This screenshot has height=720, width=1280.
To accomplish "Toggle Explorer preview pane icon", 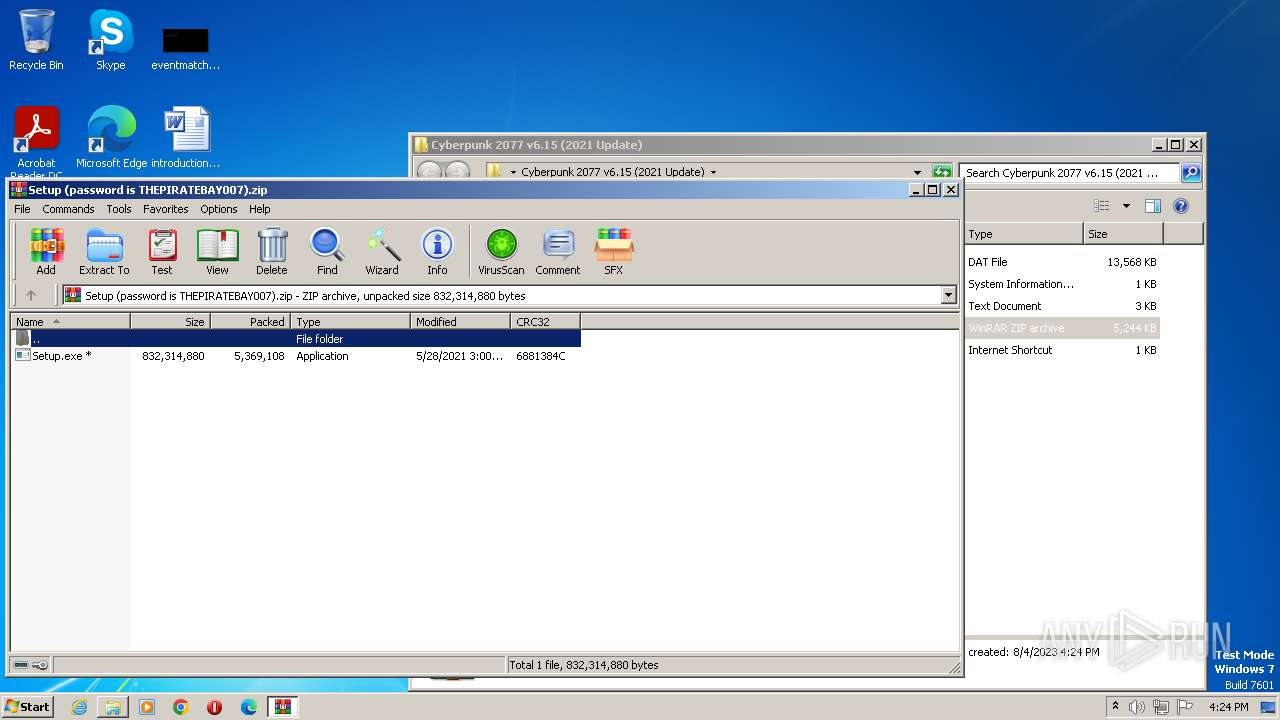I will click(1153, 206).
